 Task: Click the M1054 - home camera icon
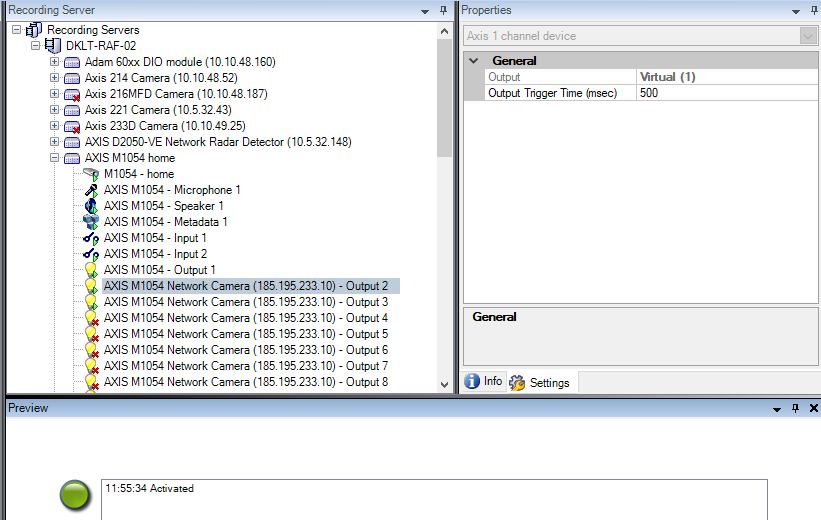coord(92,174)
